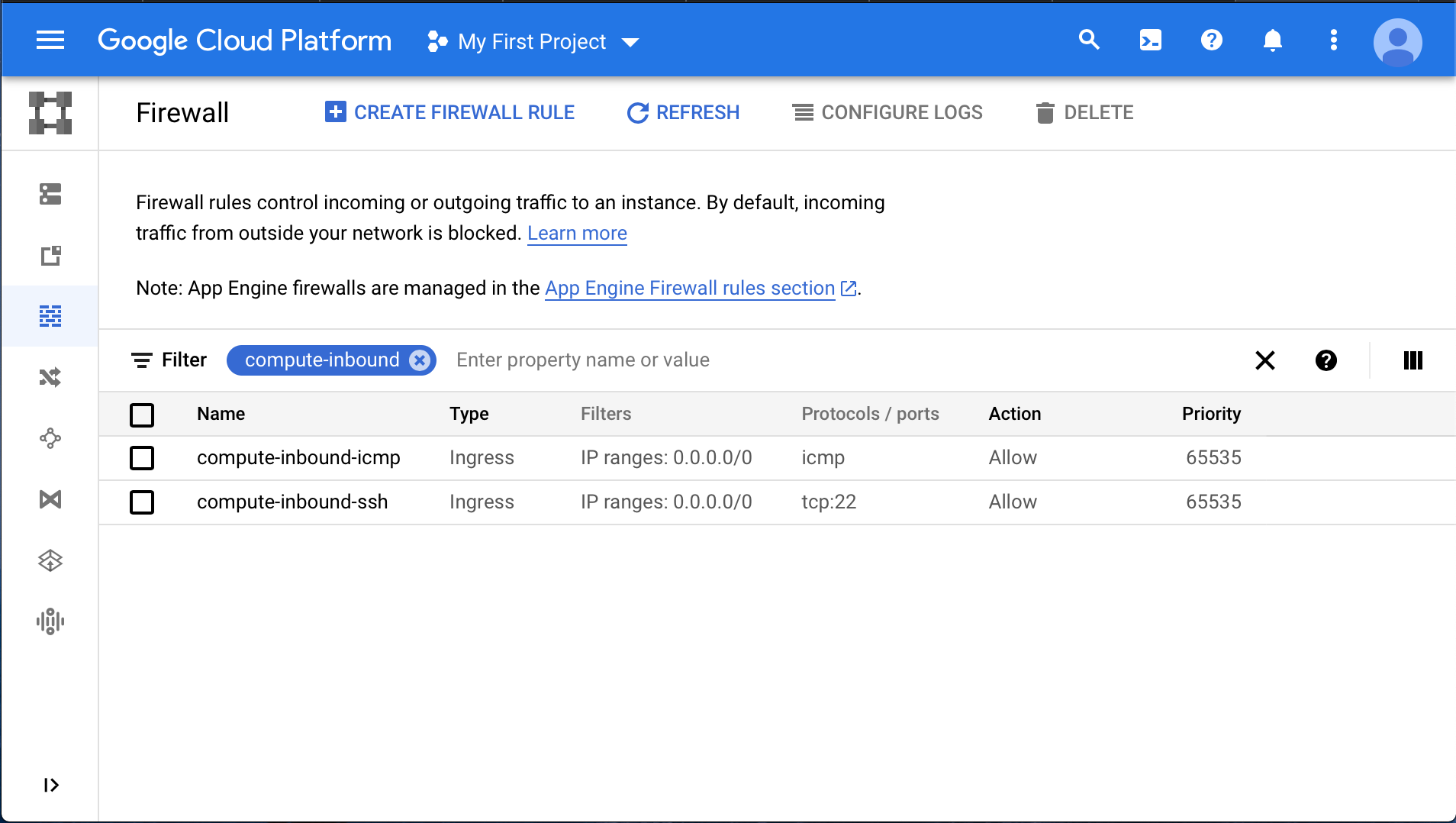
Task: Open the My First Project dropdown
Action: coord(534,41)
